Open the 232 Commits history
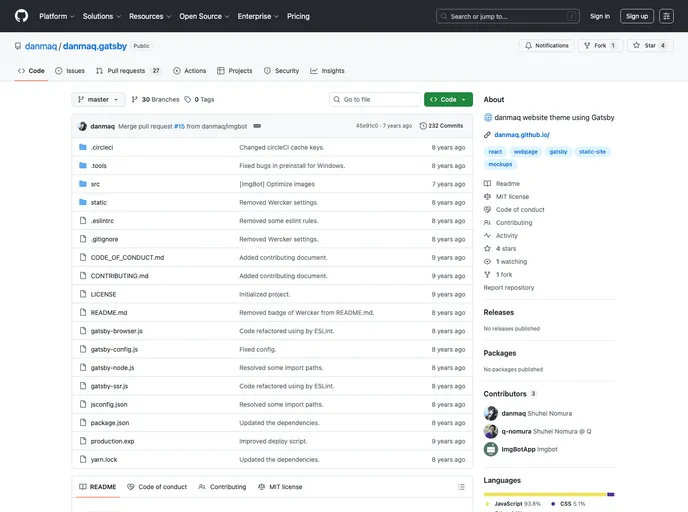 click(x=441, y=126)
